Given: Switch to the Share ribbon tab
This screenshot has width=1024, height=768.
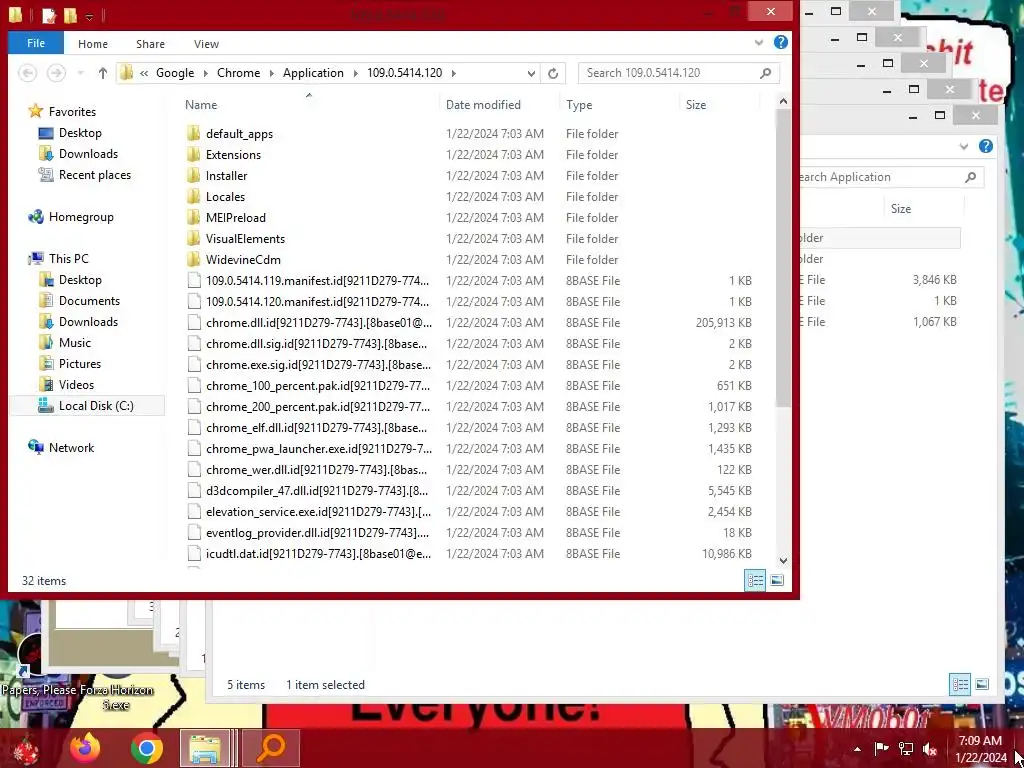Looking at the screenshot, I should 150,44.
